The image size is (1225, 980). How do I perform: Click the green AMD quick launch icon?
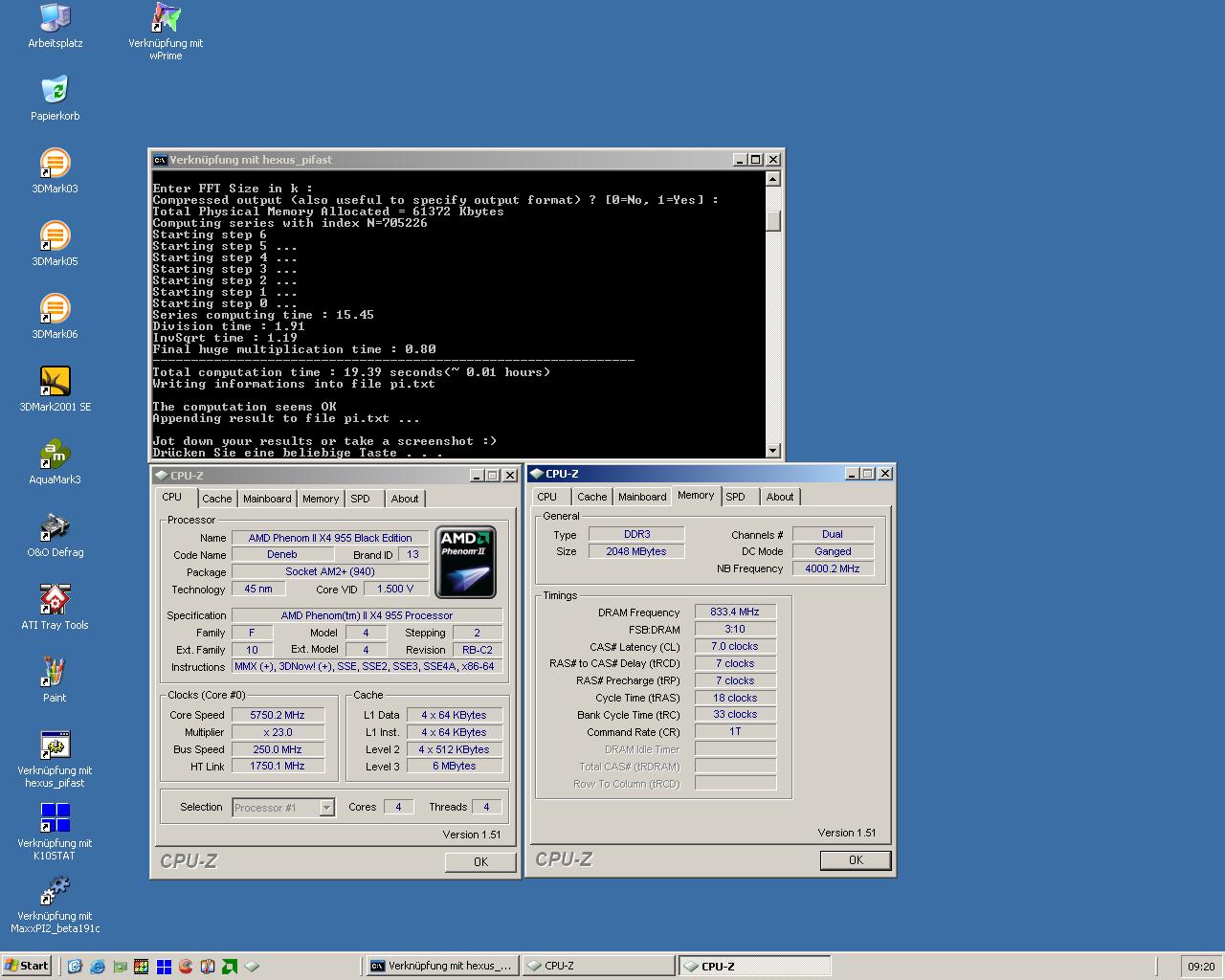[230, 967]
